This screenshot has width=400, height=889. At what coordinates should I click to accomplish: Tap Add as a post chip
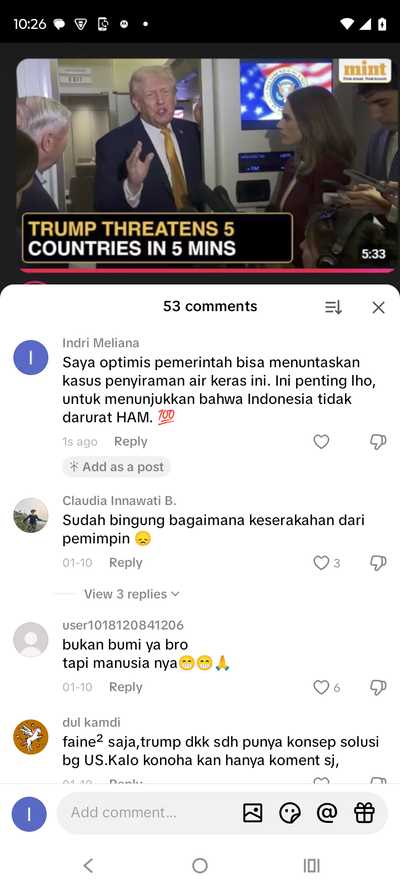coord(116,467)
